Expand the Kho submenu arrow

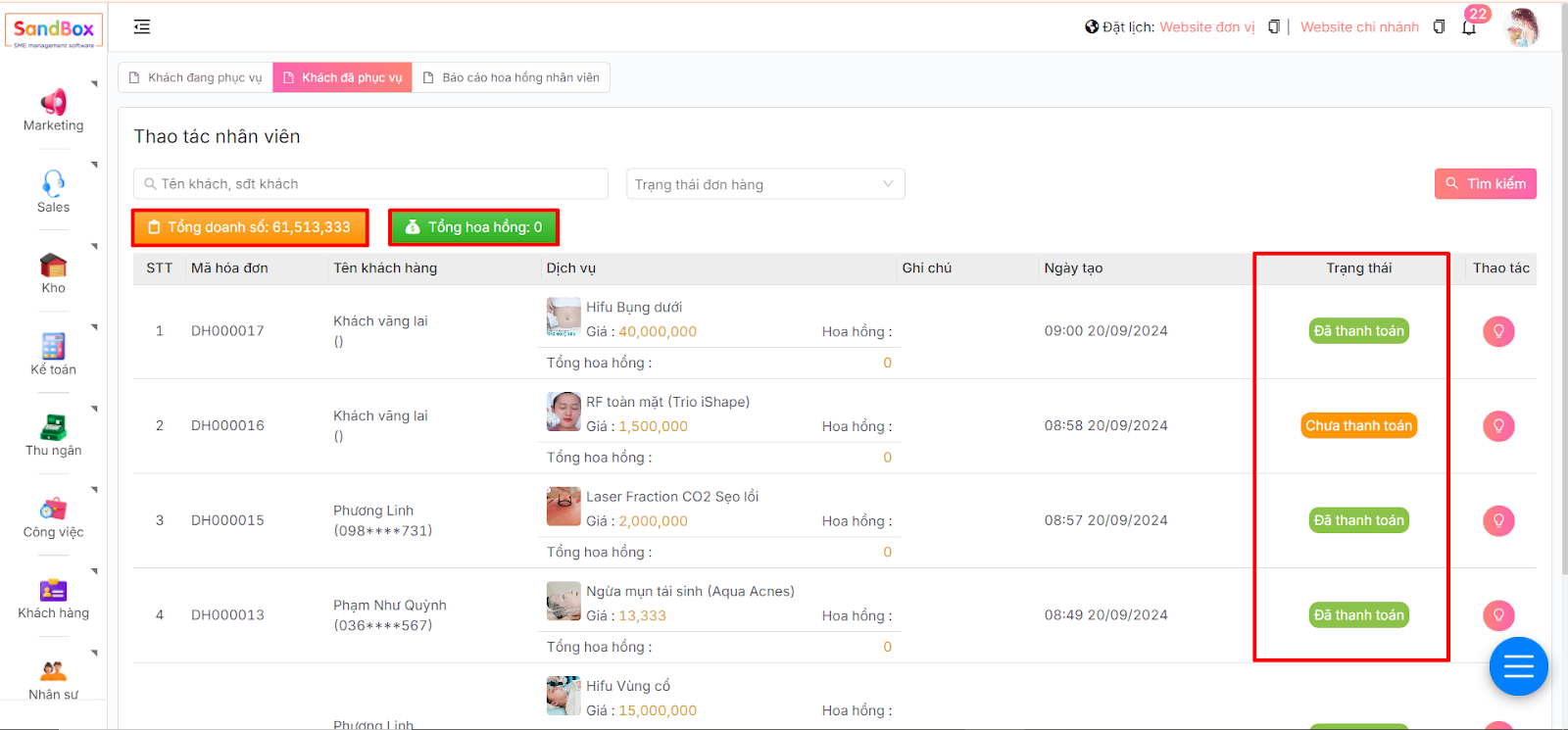point(94,247)
